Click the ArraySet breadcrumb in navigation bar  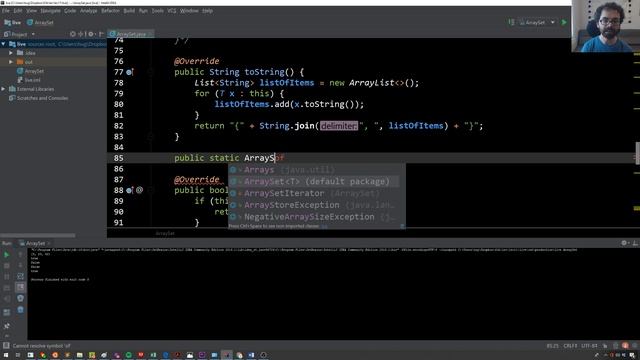(40, 22)
